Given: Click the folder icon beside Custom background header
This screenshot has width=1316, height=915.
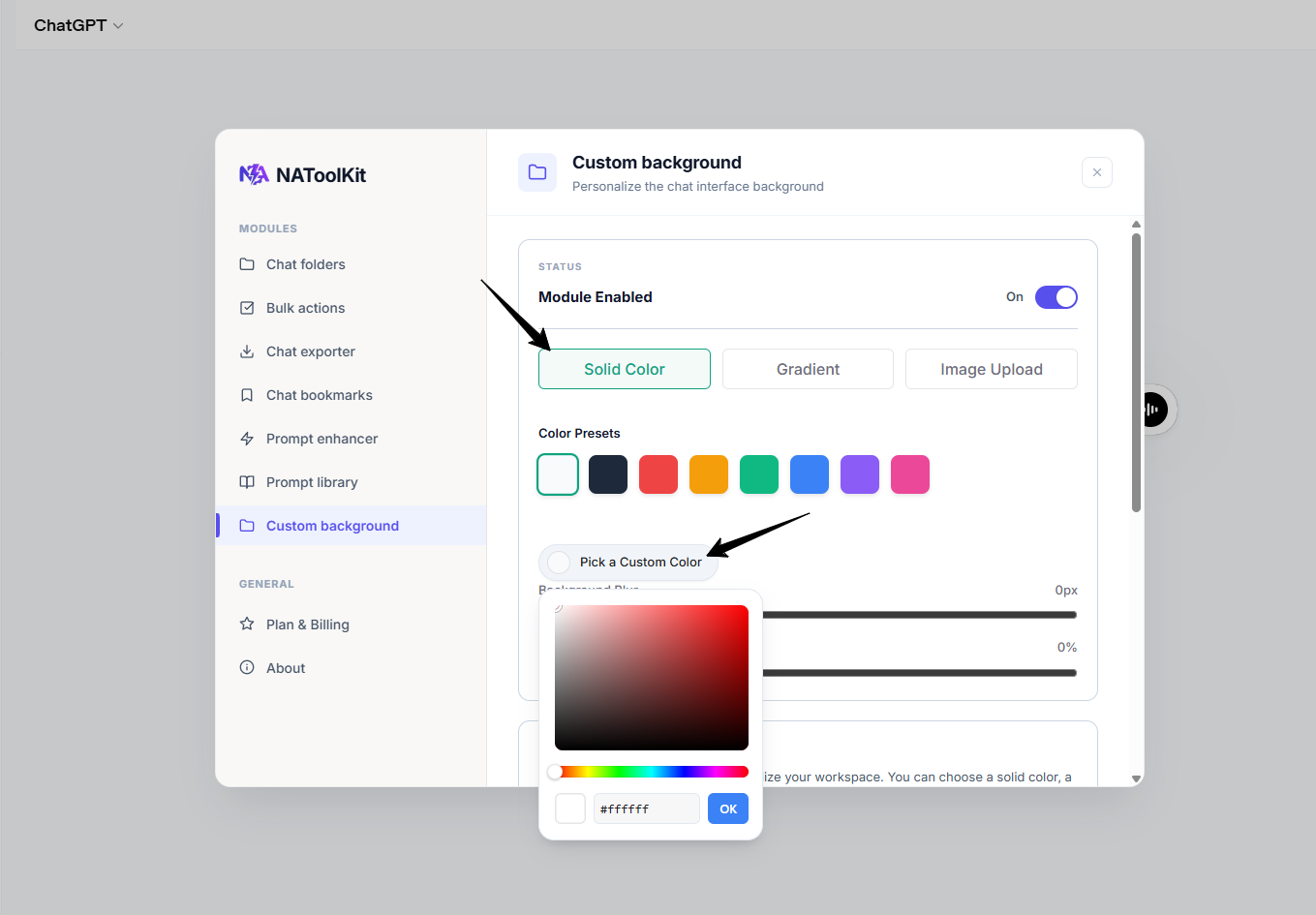Looking at the screenshot, I should pyautogui.click(x=537, y=172).
